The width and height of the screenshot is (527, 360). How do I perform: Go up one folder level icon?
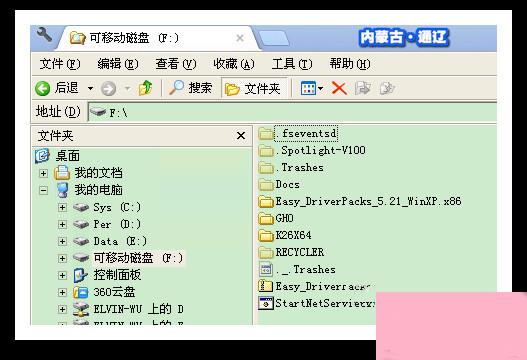(145, 88)
